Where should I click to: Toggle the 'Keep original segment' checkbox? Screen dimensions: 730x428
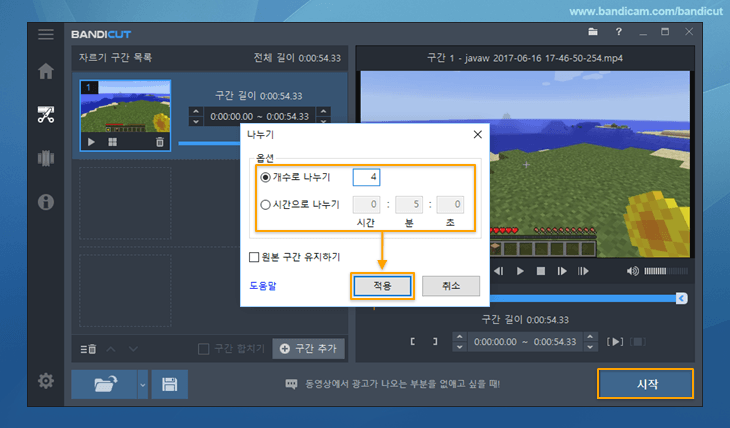254,257
